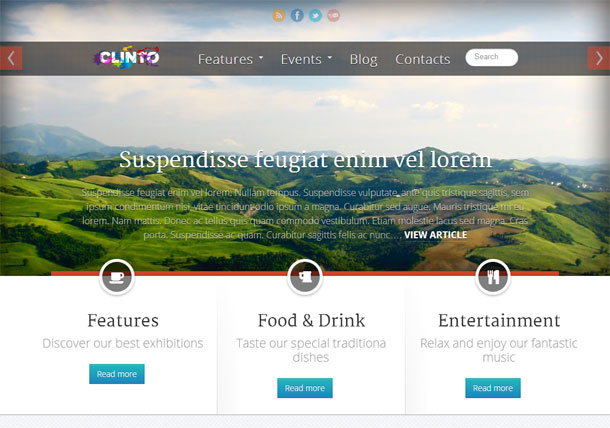The width and height of the screenshot is (610, 428).
Task: Click Read more under Food & Drink
Action: [305, 388]
